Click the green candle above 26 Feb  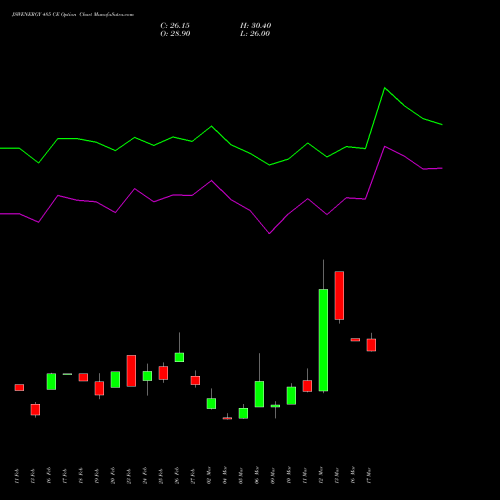point(179,357)
